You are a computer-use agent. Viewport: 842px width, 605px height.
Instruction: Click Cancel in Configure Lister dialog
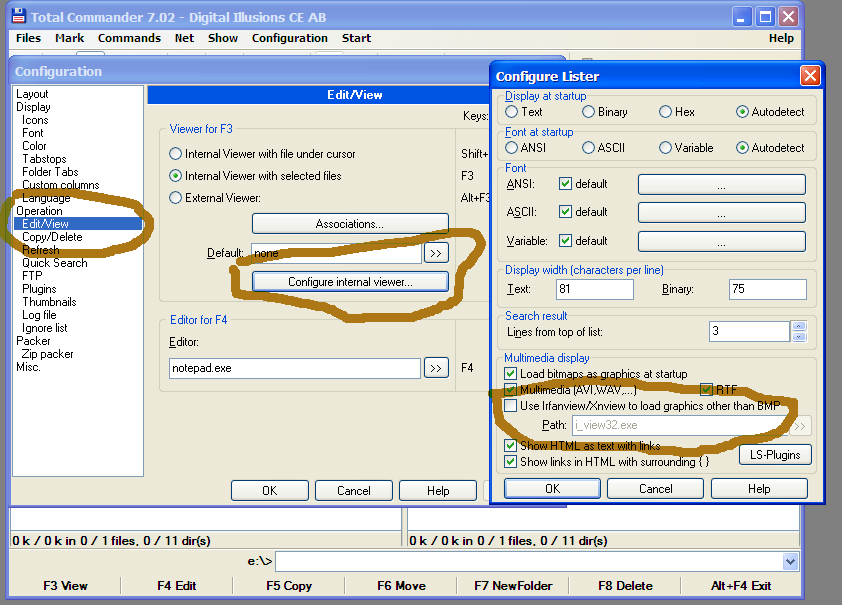pos(655,489)
